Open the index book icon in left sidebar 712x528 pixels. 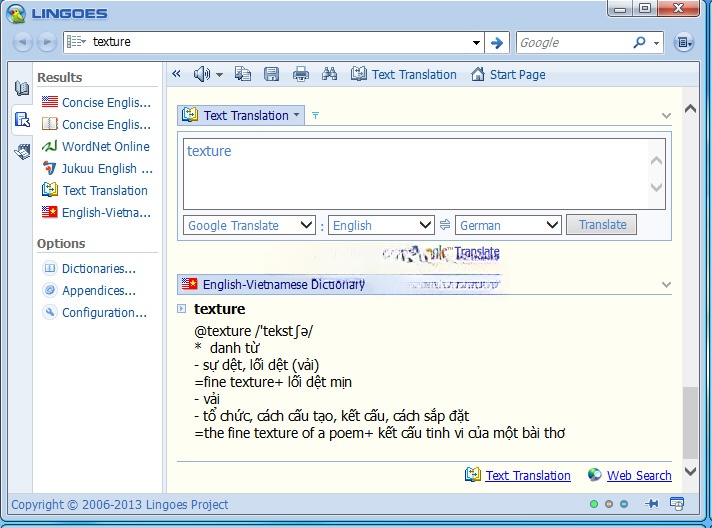coord(22,88)
